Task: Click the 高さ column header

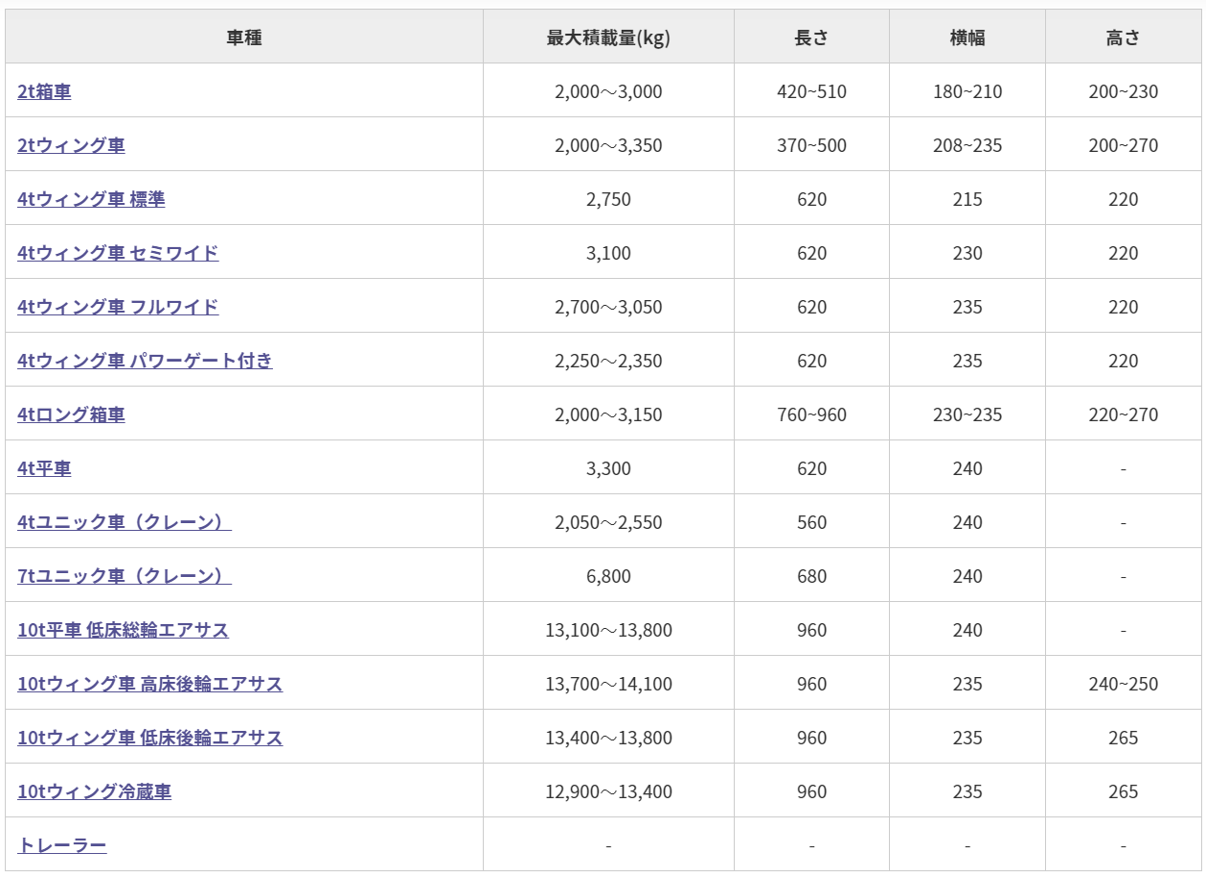Action: point(1124,37)
